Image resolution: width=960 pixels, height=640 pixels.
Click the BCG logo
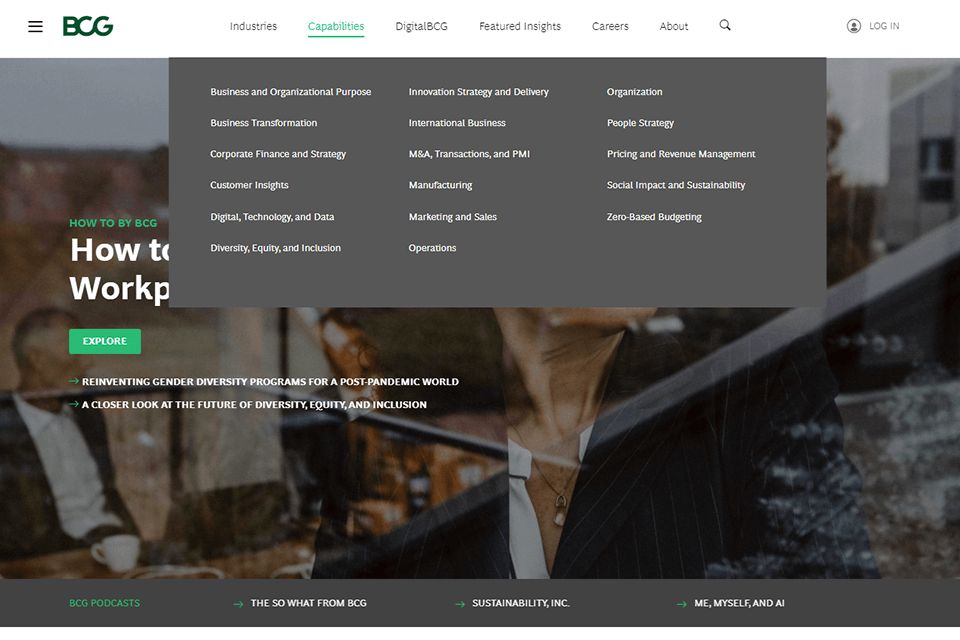coord(88,26)
